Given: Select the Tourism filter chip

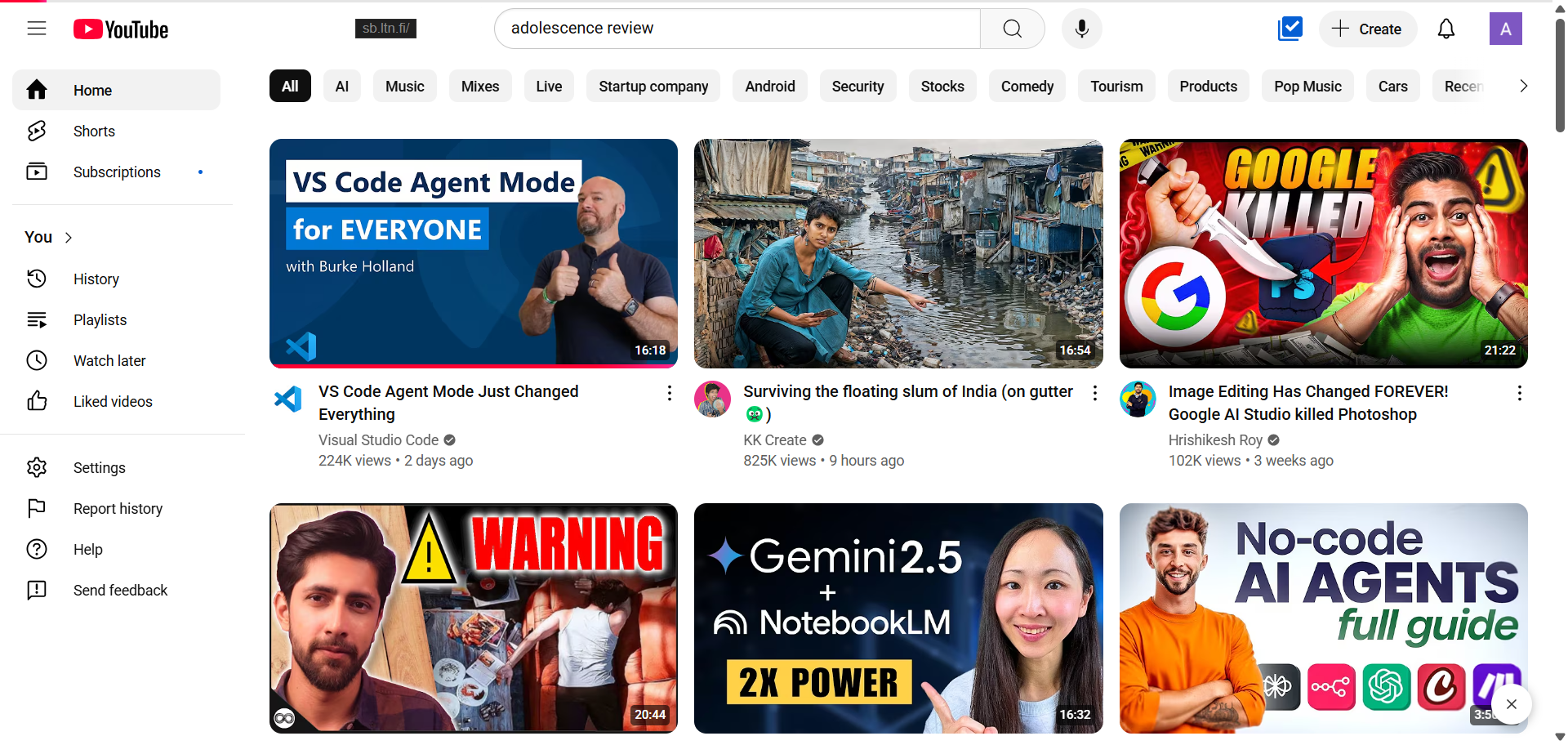Looking at the screenshot, I should pos(1116,86).
